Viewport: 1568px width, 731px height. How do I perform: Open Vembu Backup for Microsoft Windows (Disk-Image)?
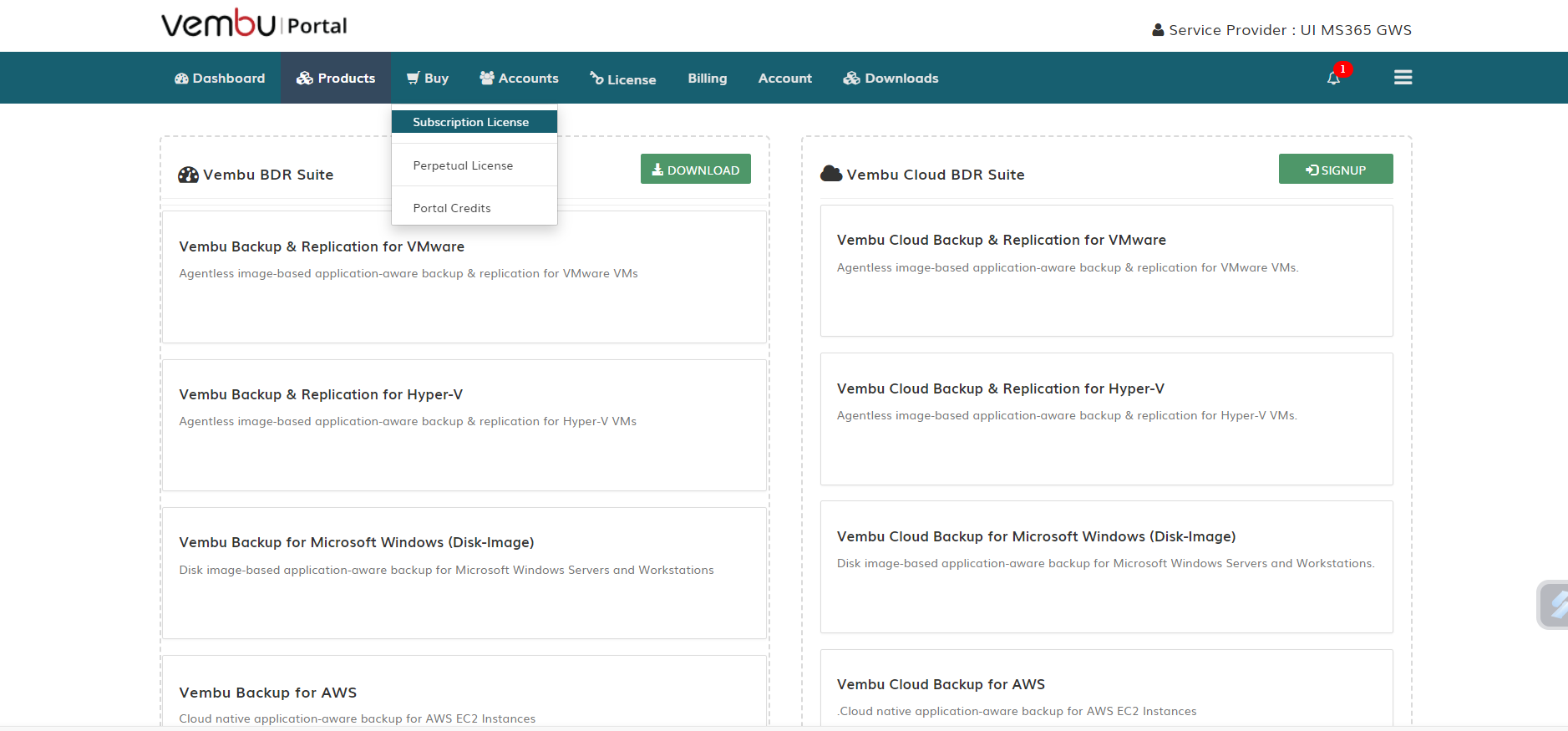464,573
